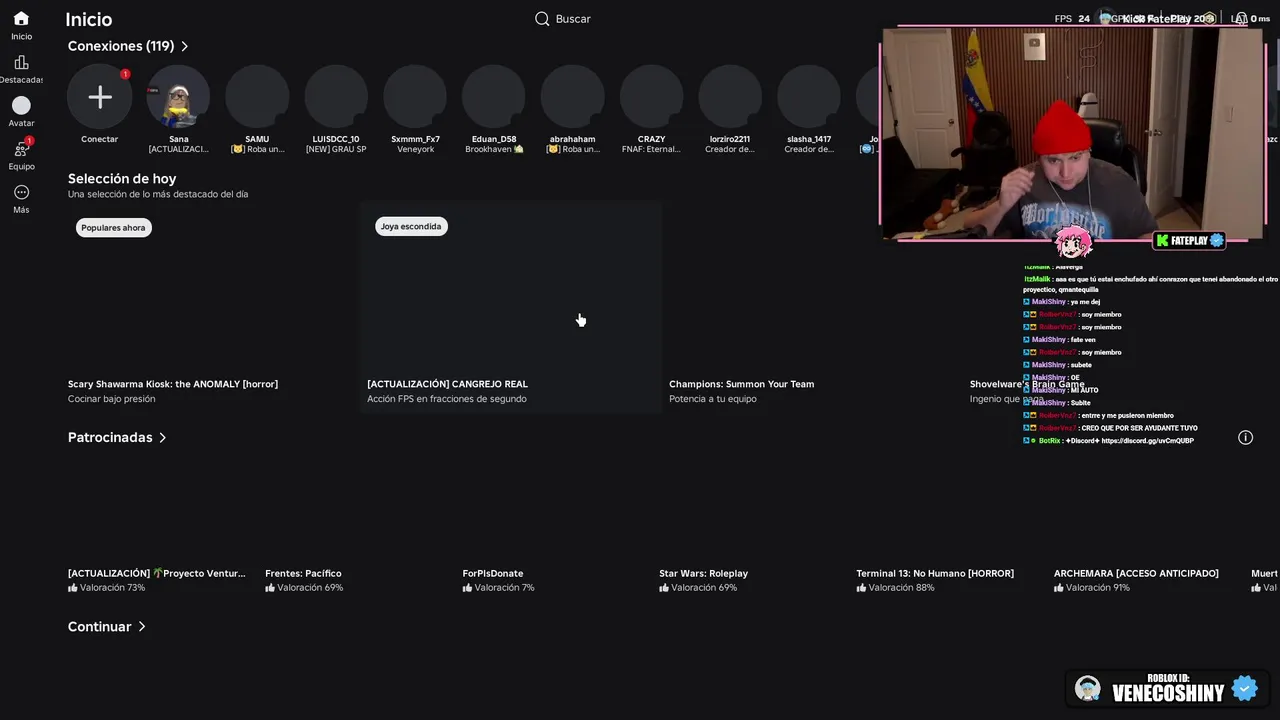
Task: Click the Discord link in chat
Action: [x=1147, y=441]
